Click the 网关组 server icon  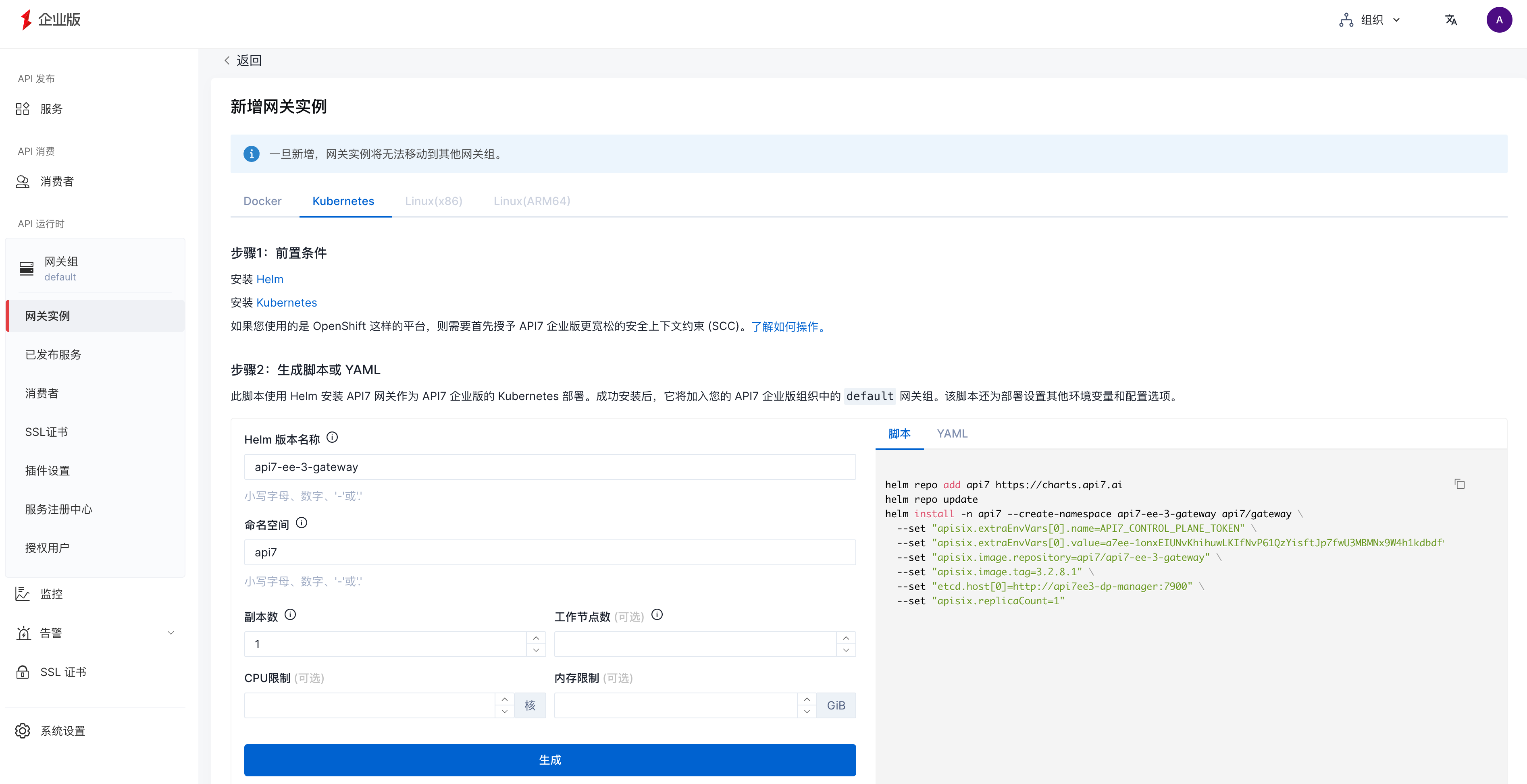(27, 268)
